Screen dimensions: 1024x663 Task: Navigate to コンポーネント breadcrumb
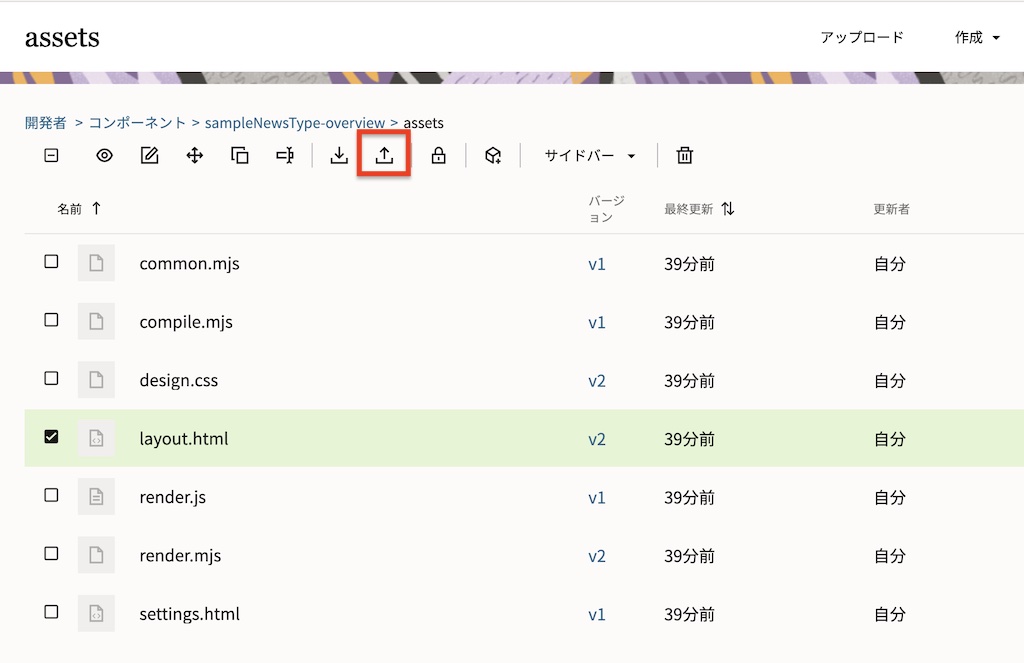pyautogui.click(x=137, y=123)
